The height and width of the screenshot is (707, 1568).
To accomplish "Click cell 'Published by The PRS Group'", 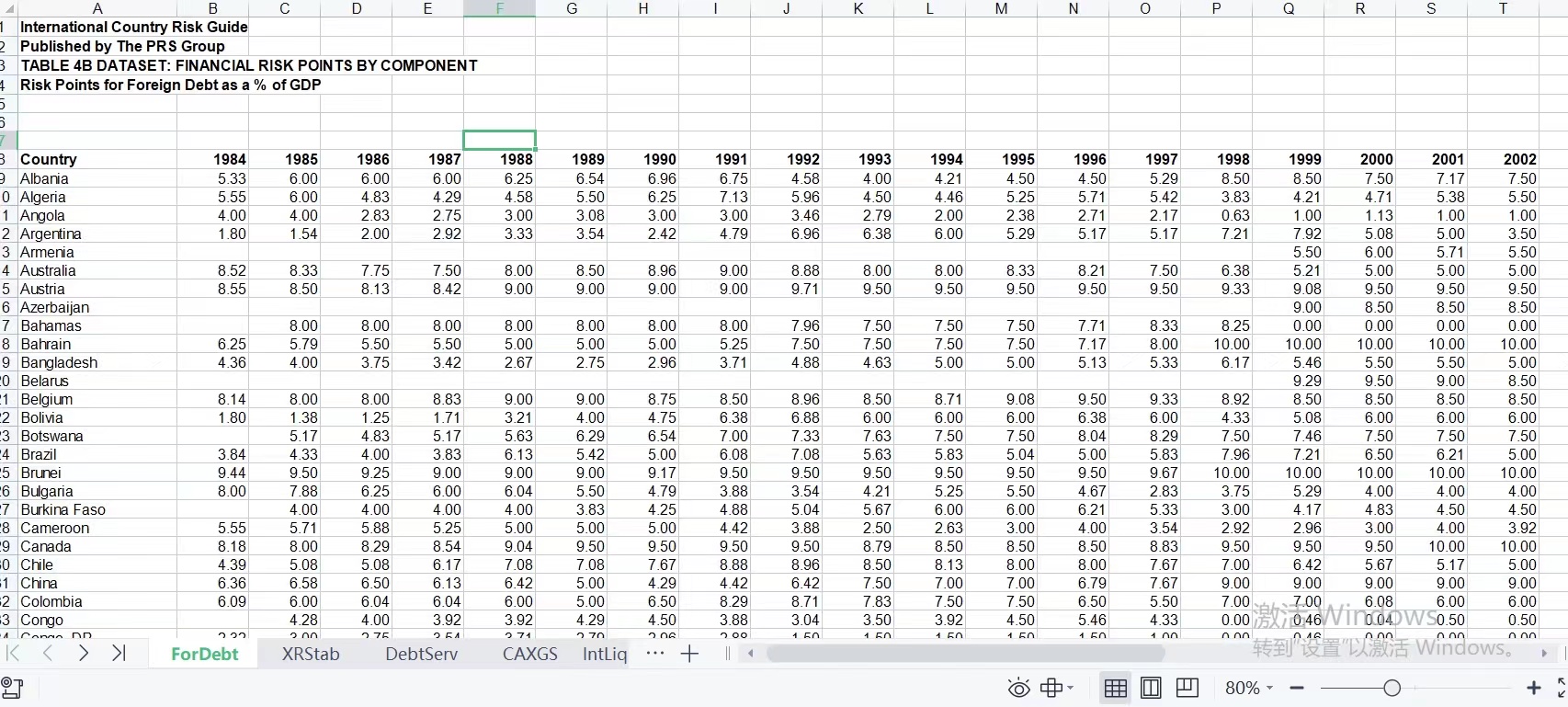I will click(x=122, y=46).
